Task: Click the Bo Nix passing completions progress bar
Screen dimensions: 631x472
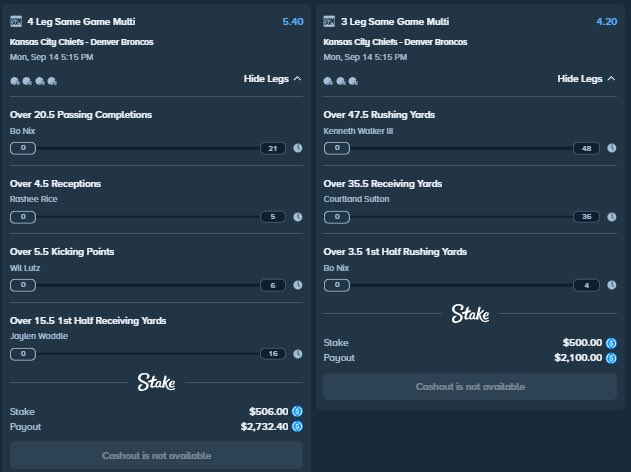Action: pyautogui.click(x=148, y=148)
